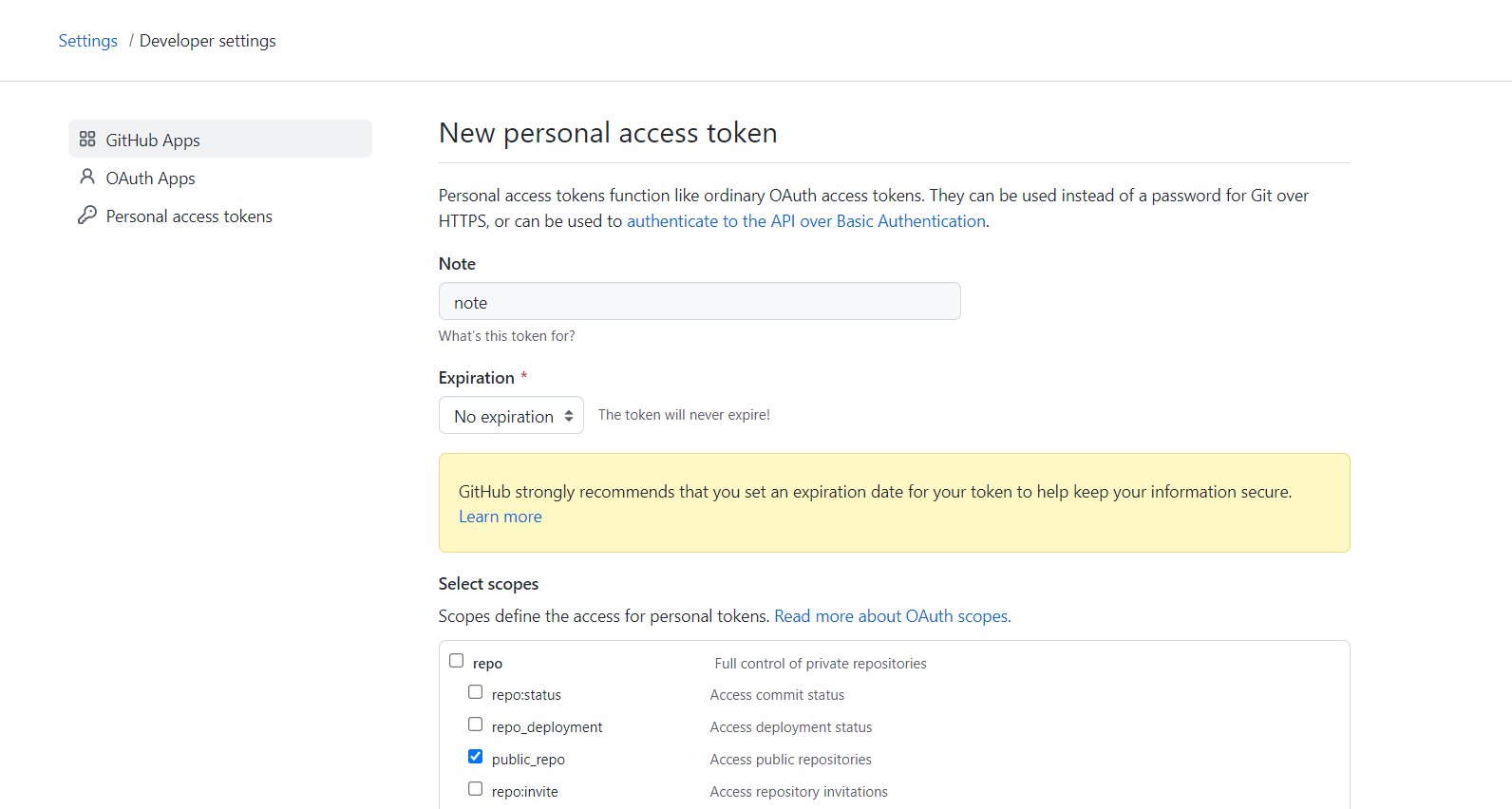Open the GitHub Apps sidebar item
This screenshot has height=809, width=1512.
coord(220,139)
